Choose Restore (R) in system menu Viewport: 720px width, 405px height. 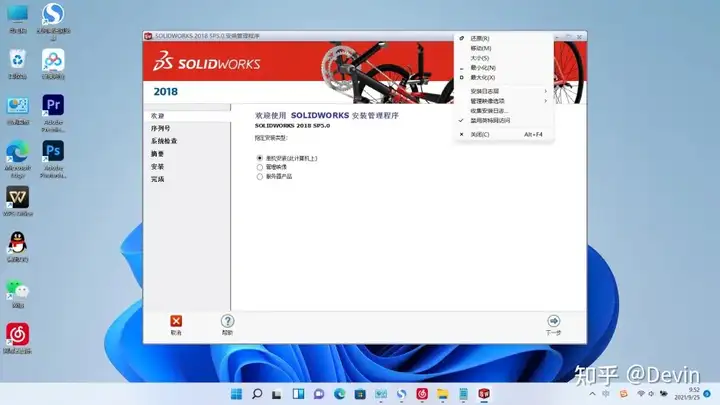(x=504, y=39)
